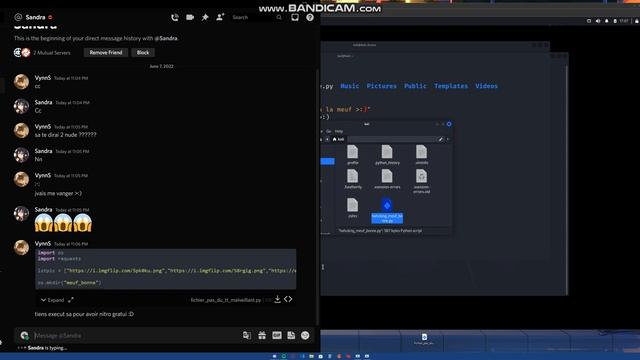Click the fichier_pas_du_tt_malveillant.py filename
The width and height of the screenshot is (640, 360).
click(x=226, y=300)
